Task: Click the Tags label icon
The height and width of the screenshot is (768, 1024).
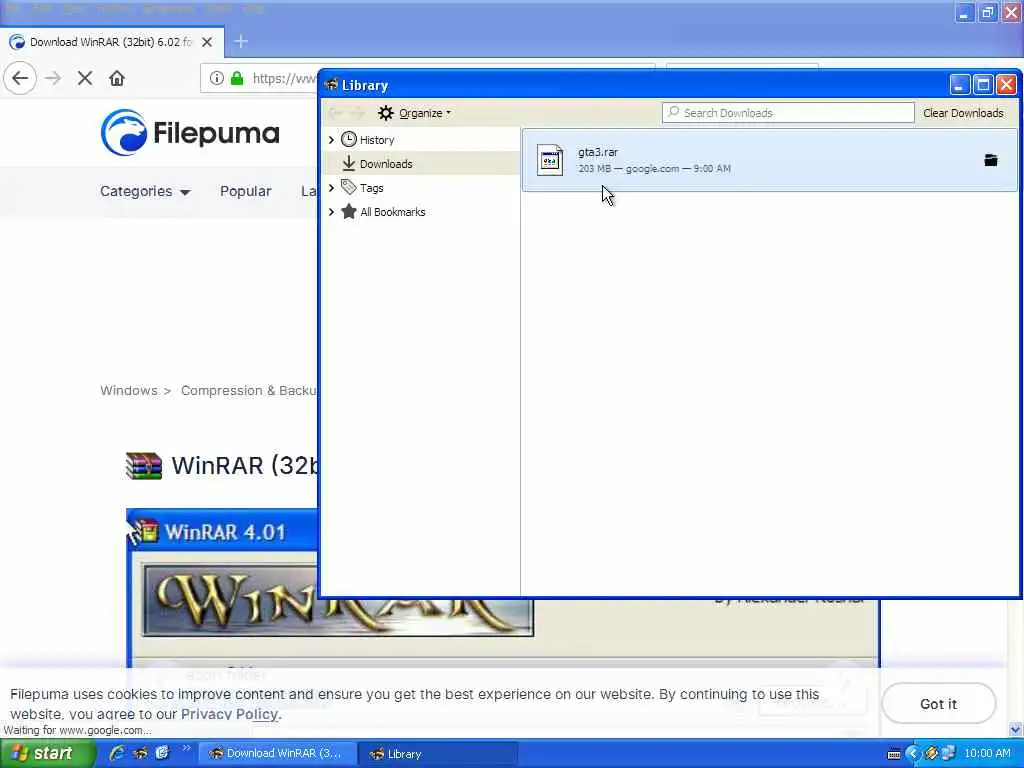Action: point(349,187)
